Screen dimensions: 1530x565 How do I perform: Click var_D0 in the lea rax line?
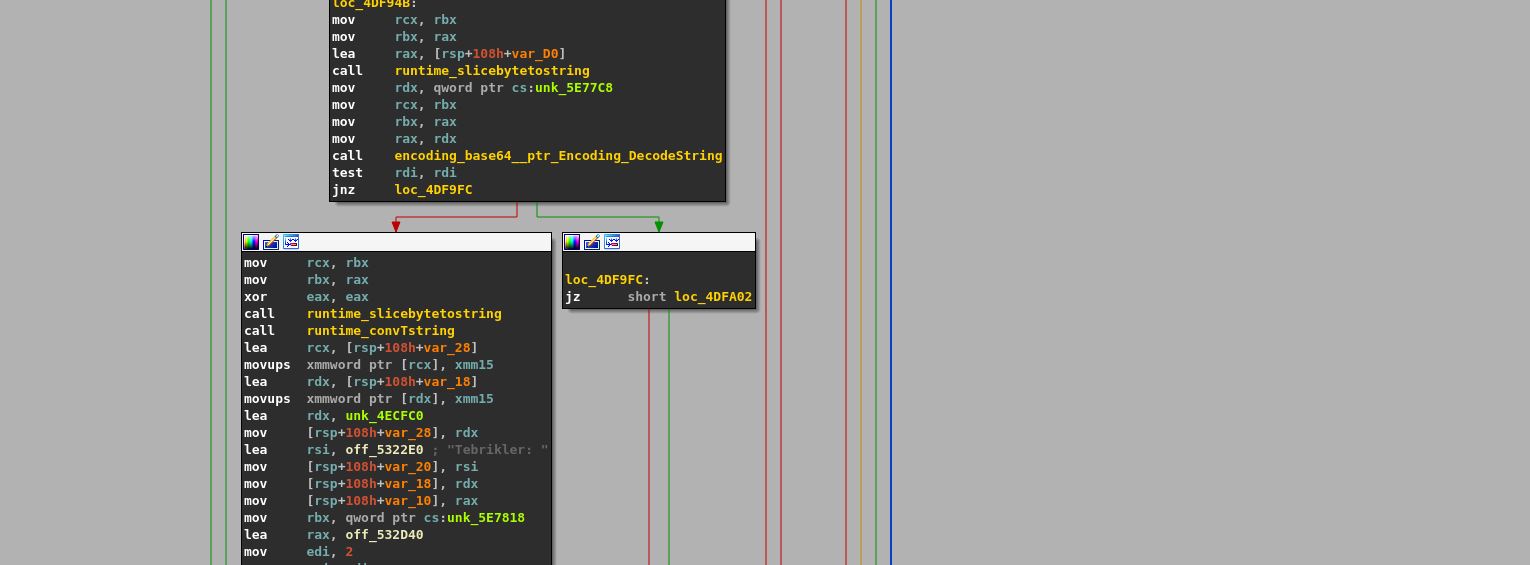click(535, 54)
